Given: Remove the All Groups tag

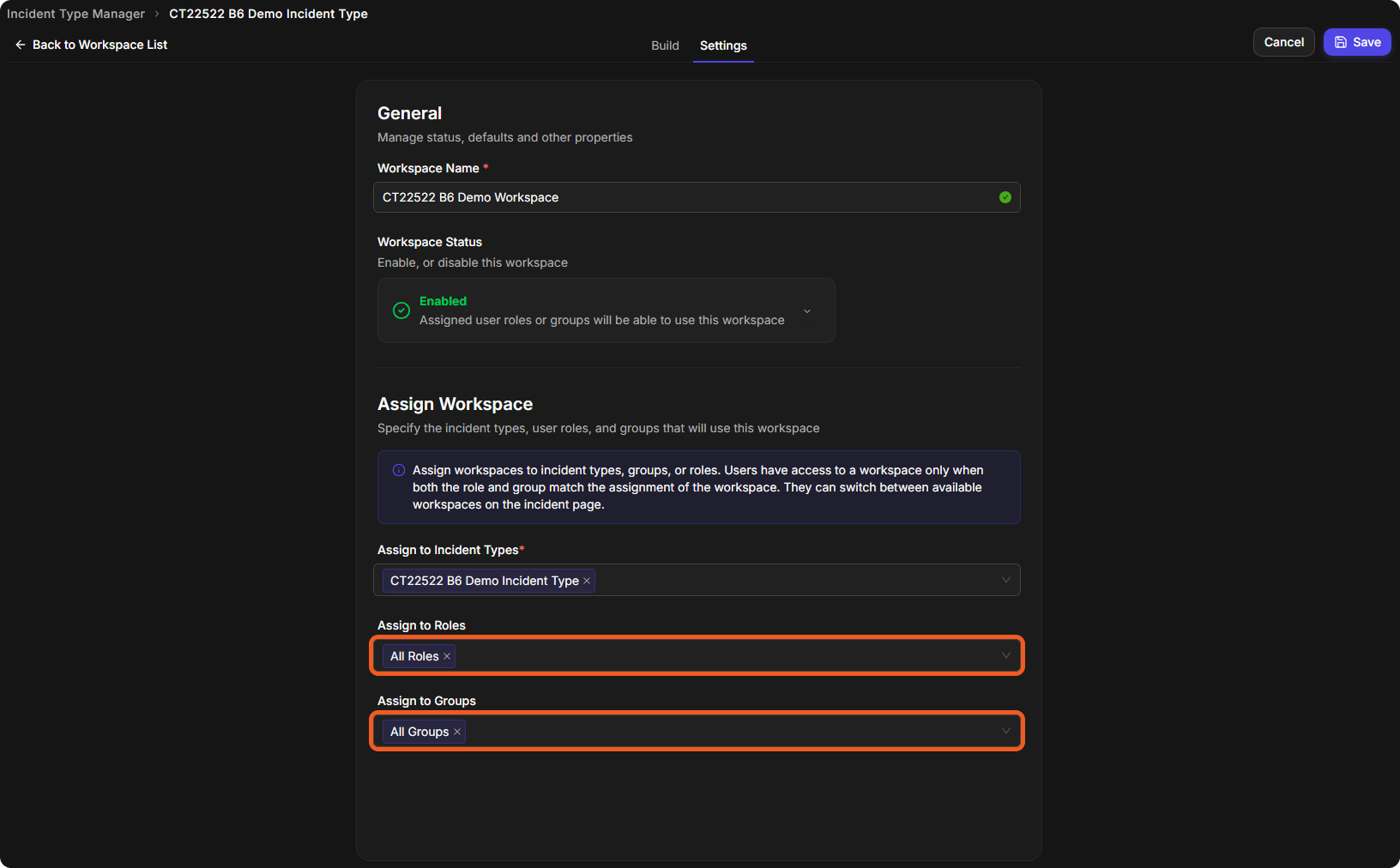Looking at the screenshot, I should (x=457, y=732).
